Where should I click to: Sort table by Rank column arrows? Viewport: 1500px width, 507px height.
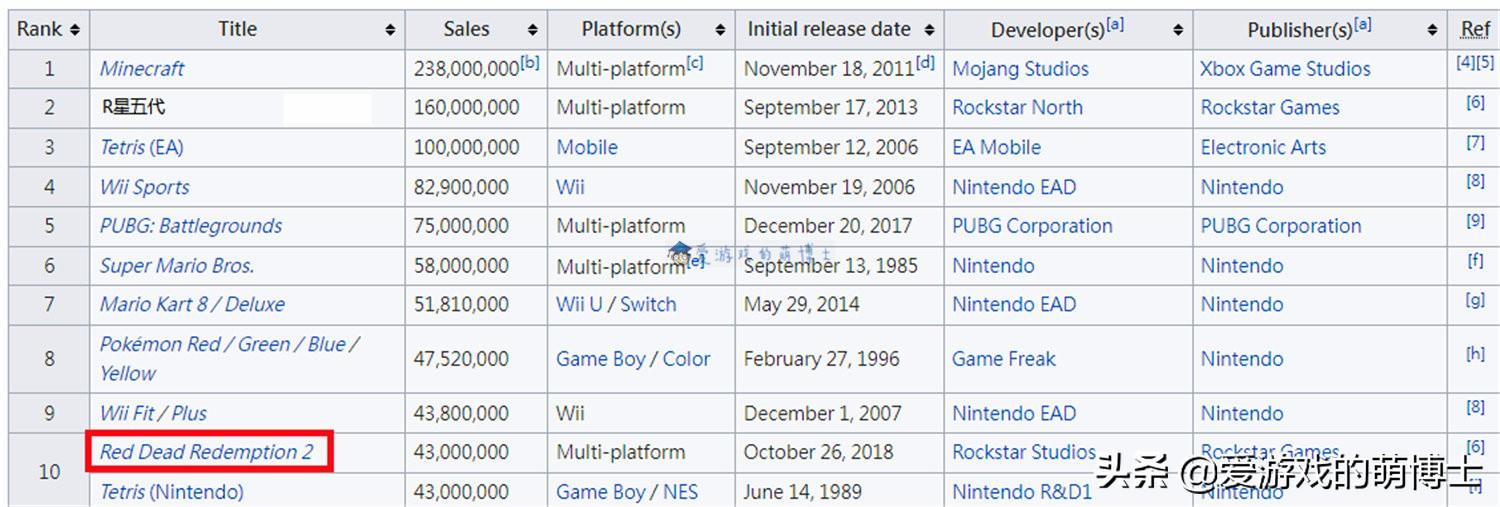point(75,30)
